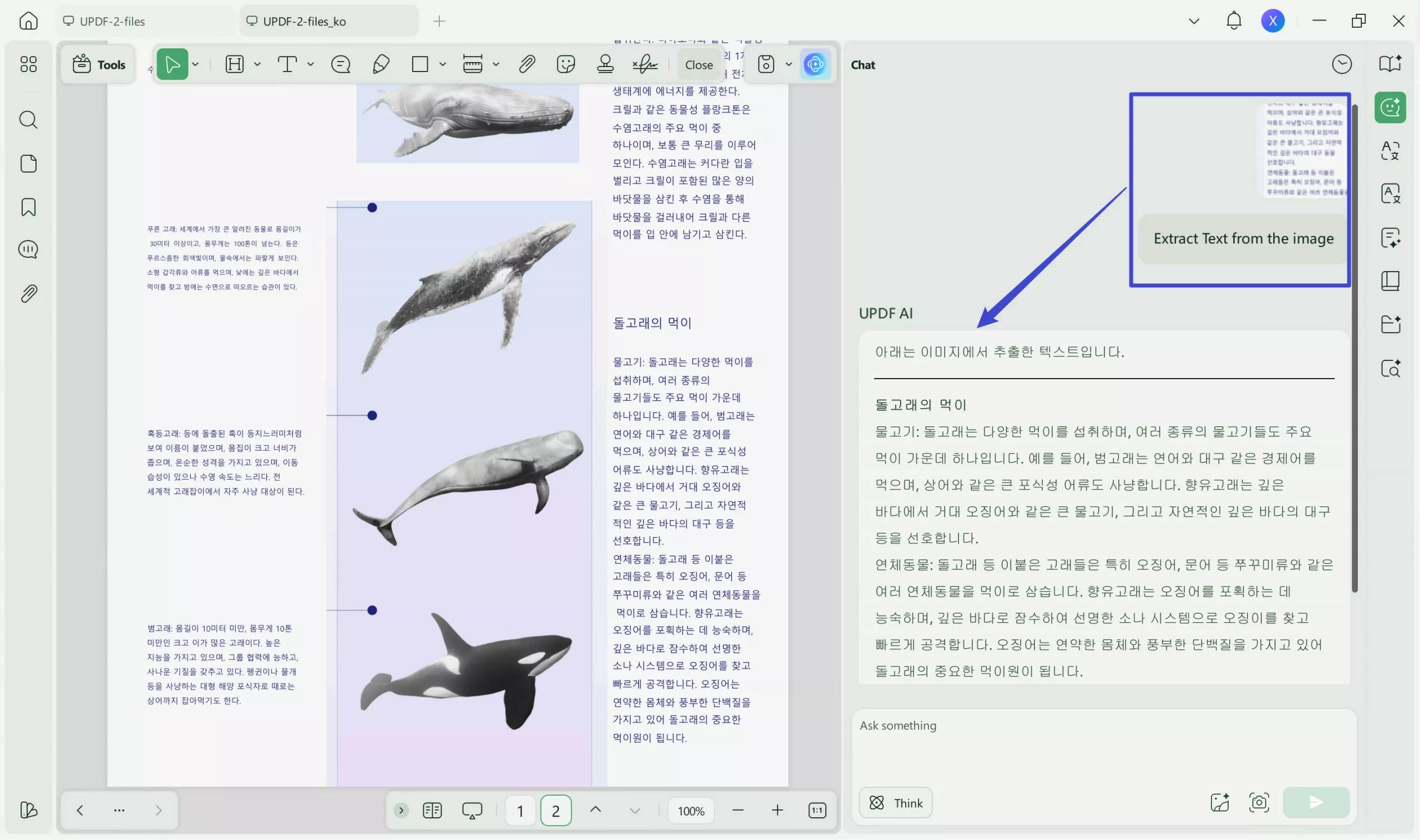The width and height of the screenshot is (1420, 840).
Task: Open the search panel in left sidebar
Action: pos(28,119)
